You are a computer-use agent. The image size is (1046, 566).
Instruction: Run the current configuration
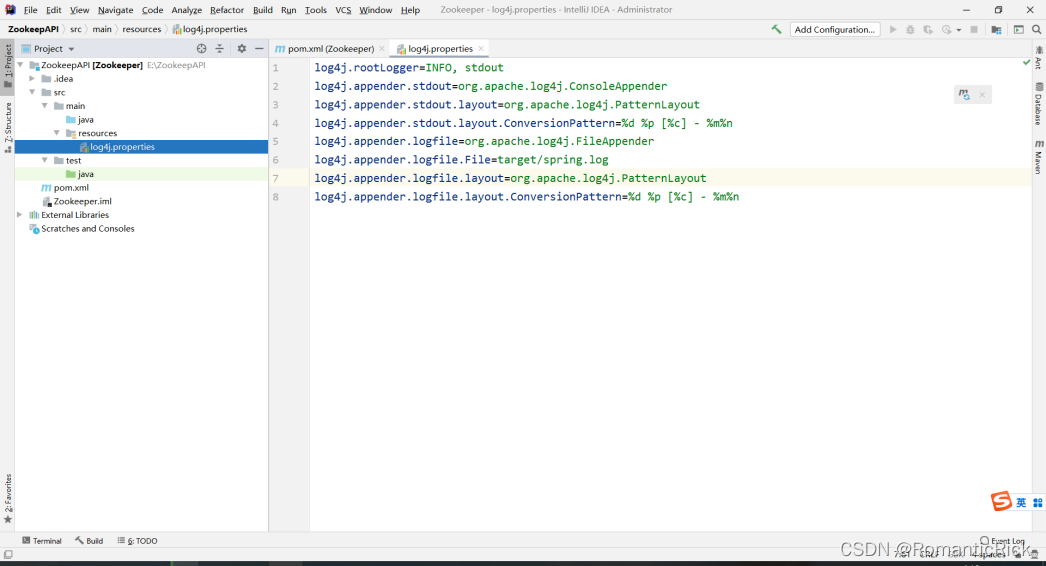(893, 29)
